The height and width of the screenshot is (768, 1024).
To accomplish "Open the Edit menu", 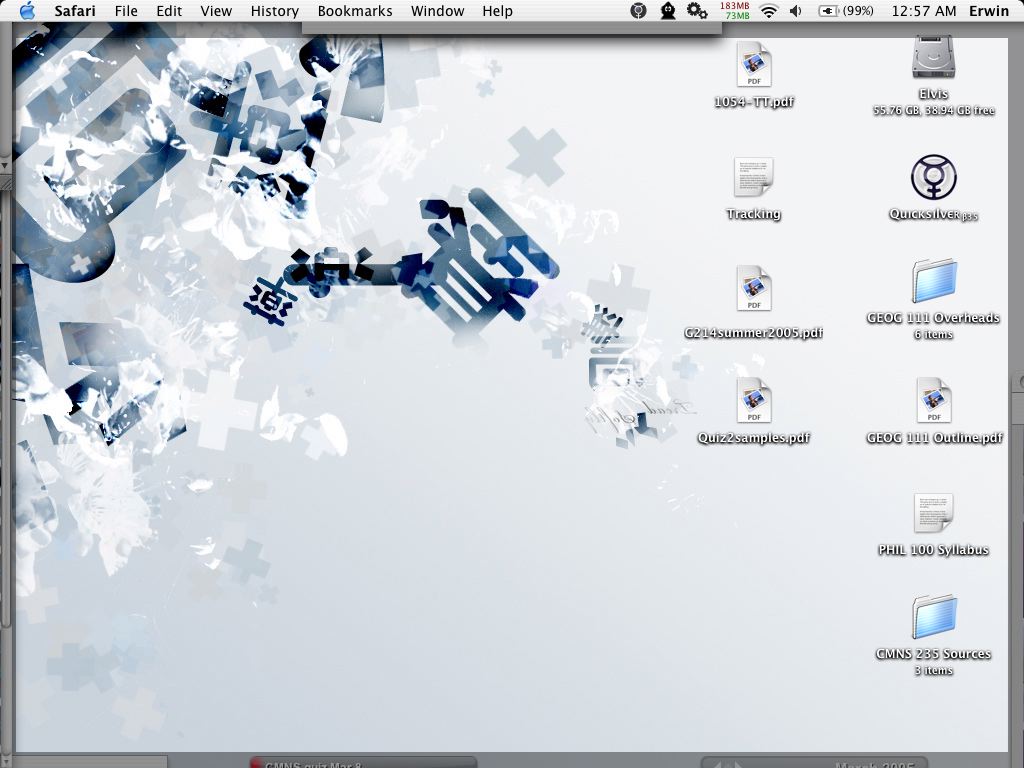I will click(x=169, y=11).
